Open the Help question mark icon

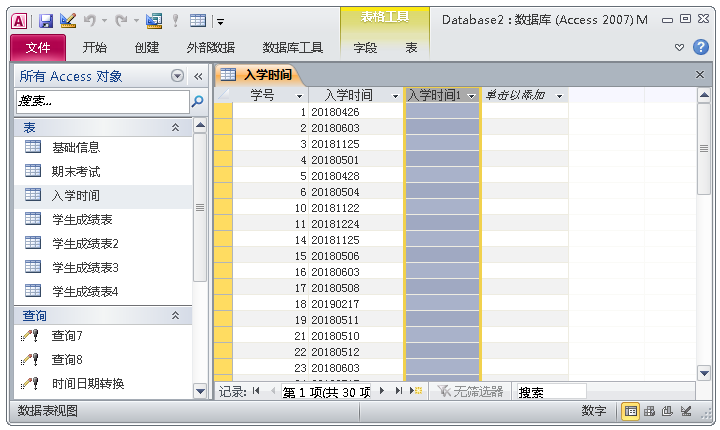[x=701, y=47]
